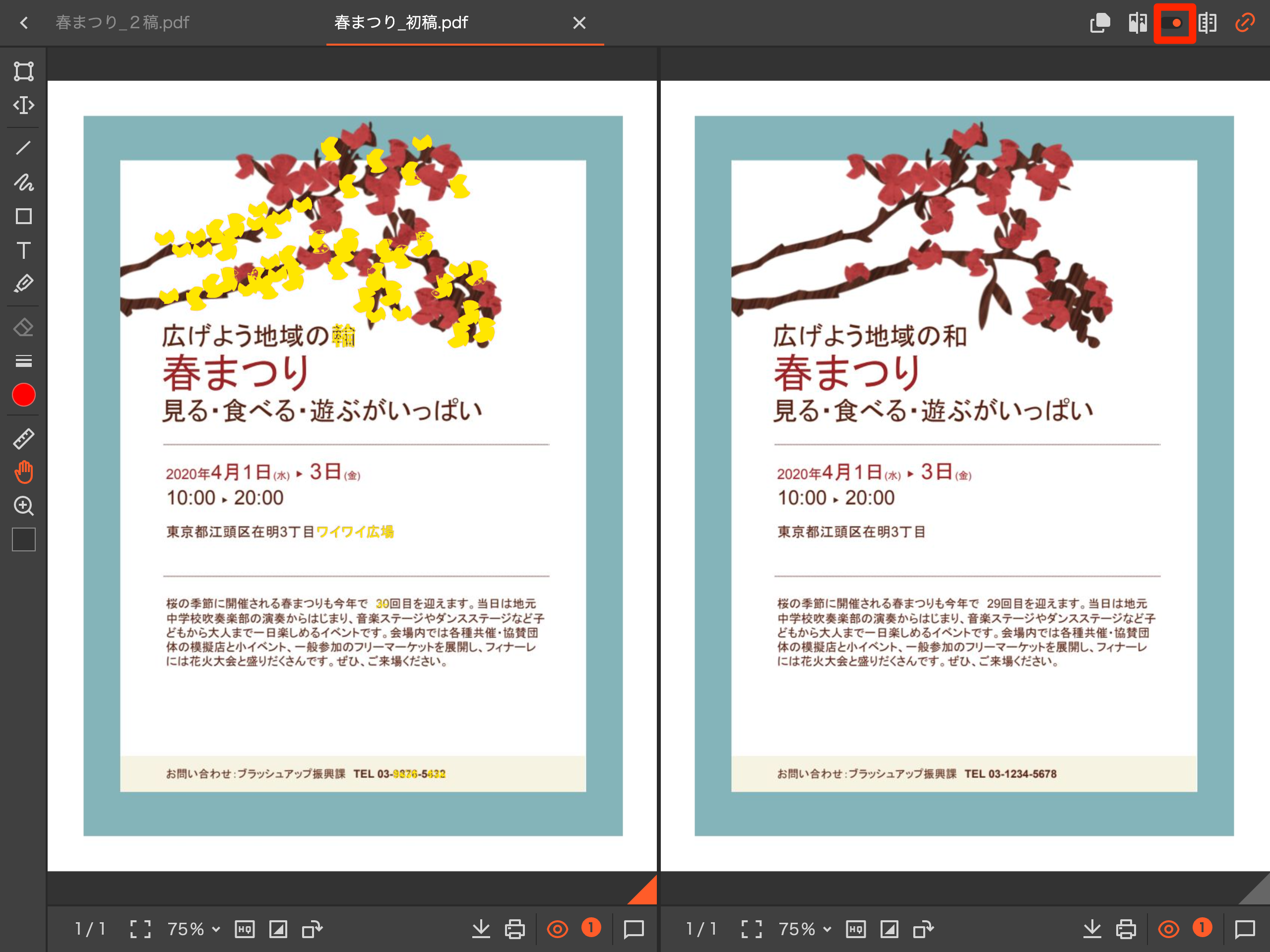The height and width of the screenshot is (952, 1270).
Task: Select the eraser tool
Action: 23,328
